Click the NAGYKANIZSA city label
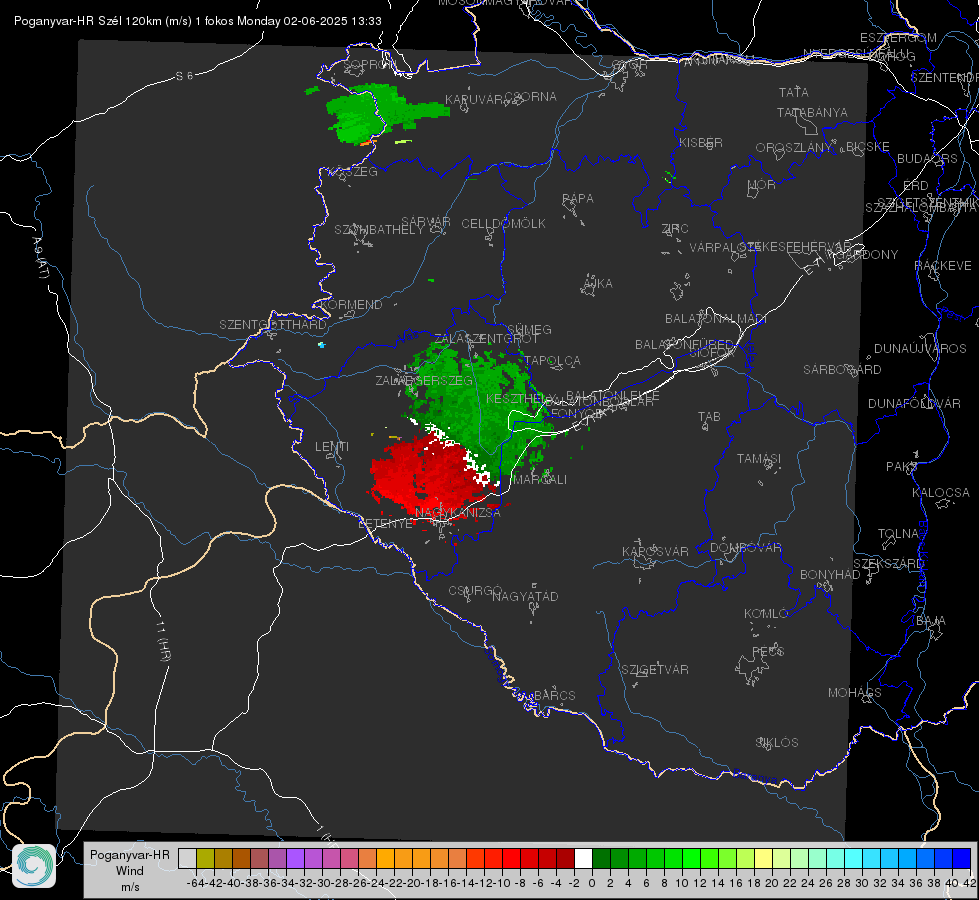 coord(458,513)
